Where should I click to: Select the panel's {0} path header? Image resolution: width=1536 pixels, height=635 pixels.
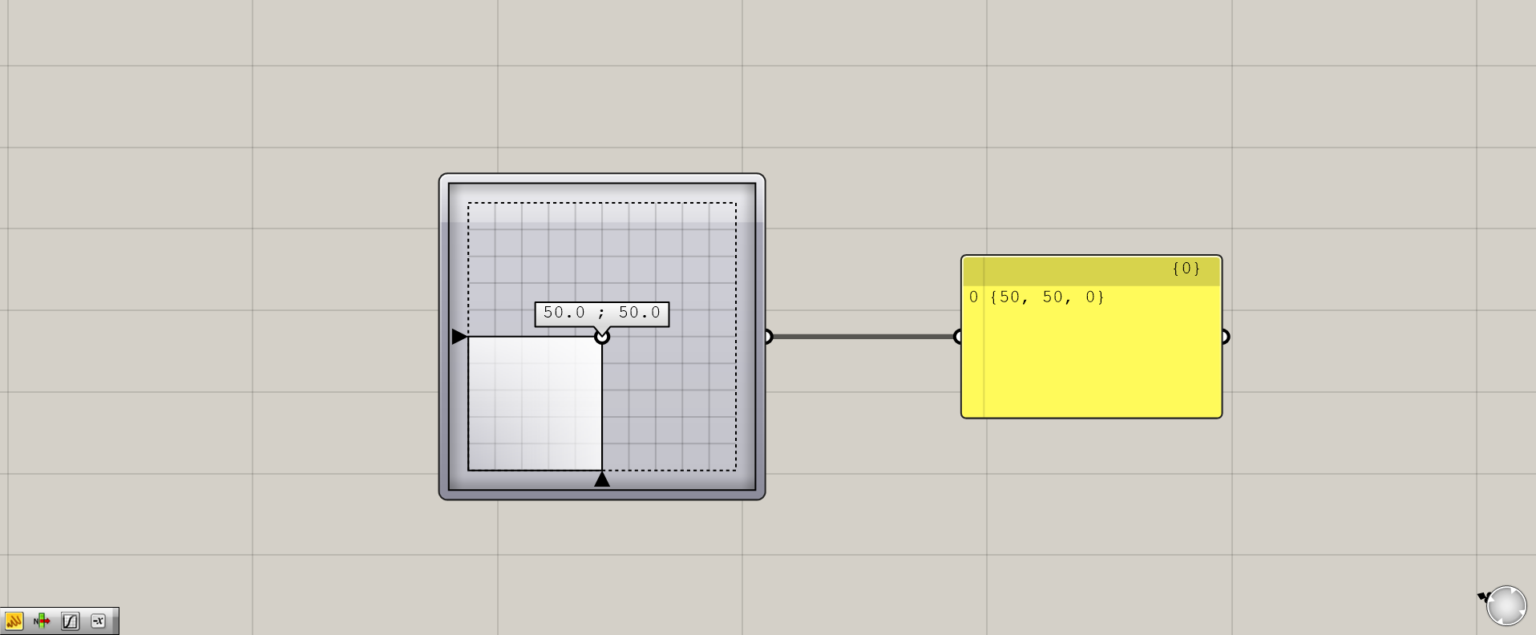pos(1091,270)
